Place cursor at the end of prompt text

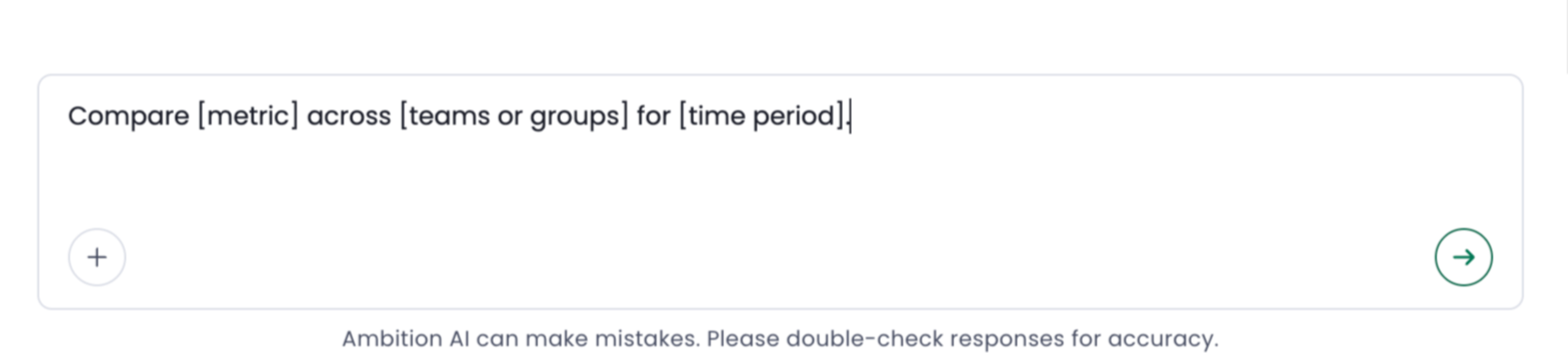851,116
